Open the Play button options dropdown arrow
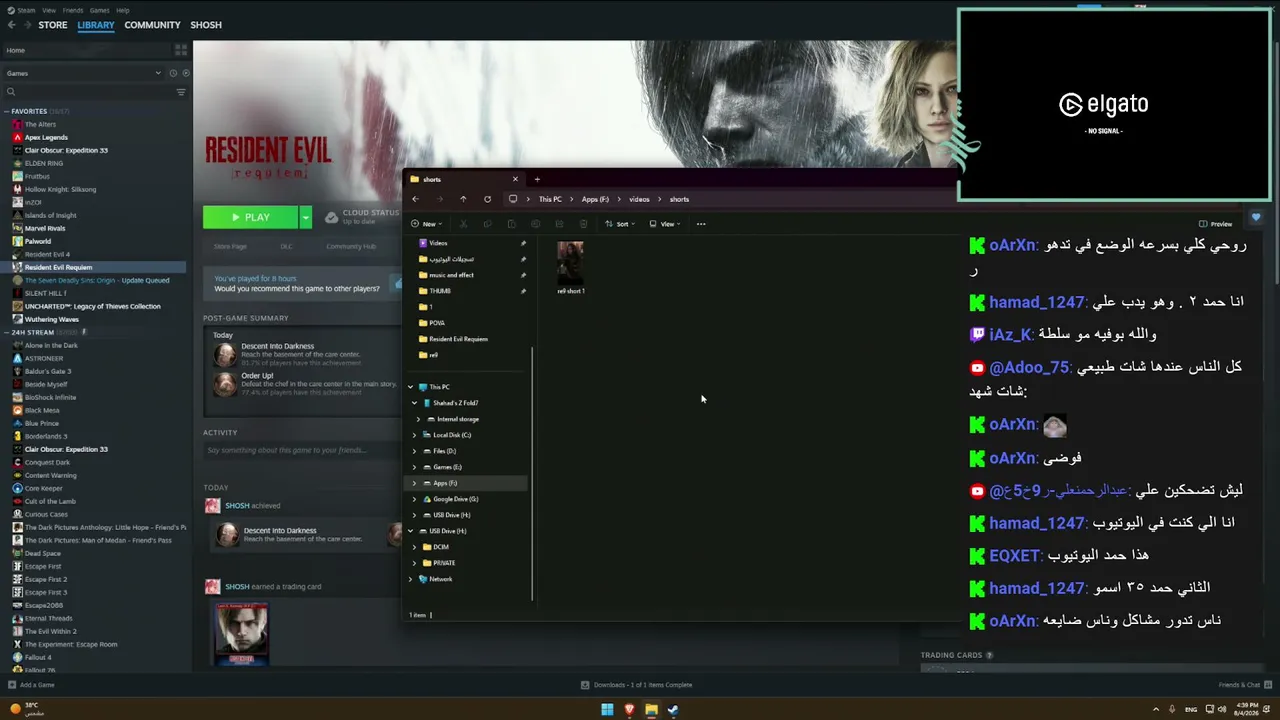 point(305,217)
